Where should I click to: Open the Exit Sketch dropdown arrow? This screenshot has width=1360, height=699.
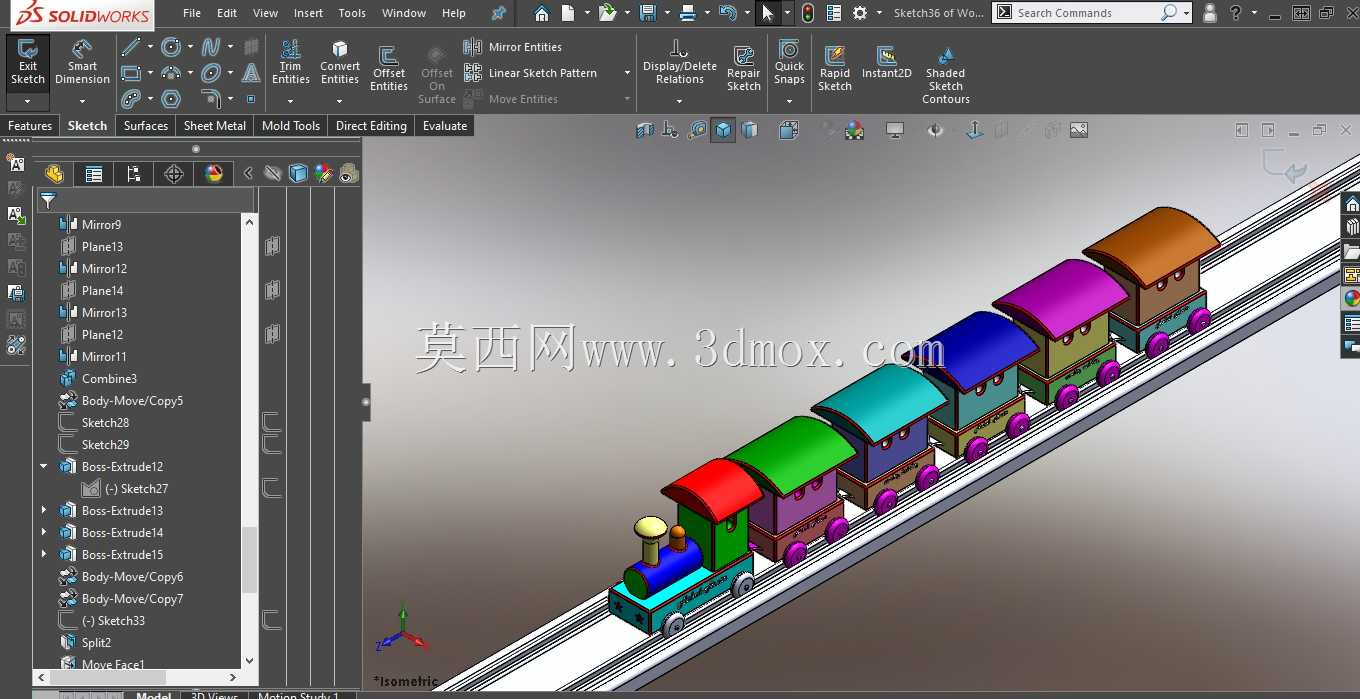tap(27, 101)
